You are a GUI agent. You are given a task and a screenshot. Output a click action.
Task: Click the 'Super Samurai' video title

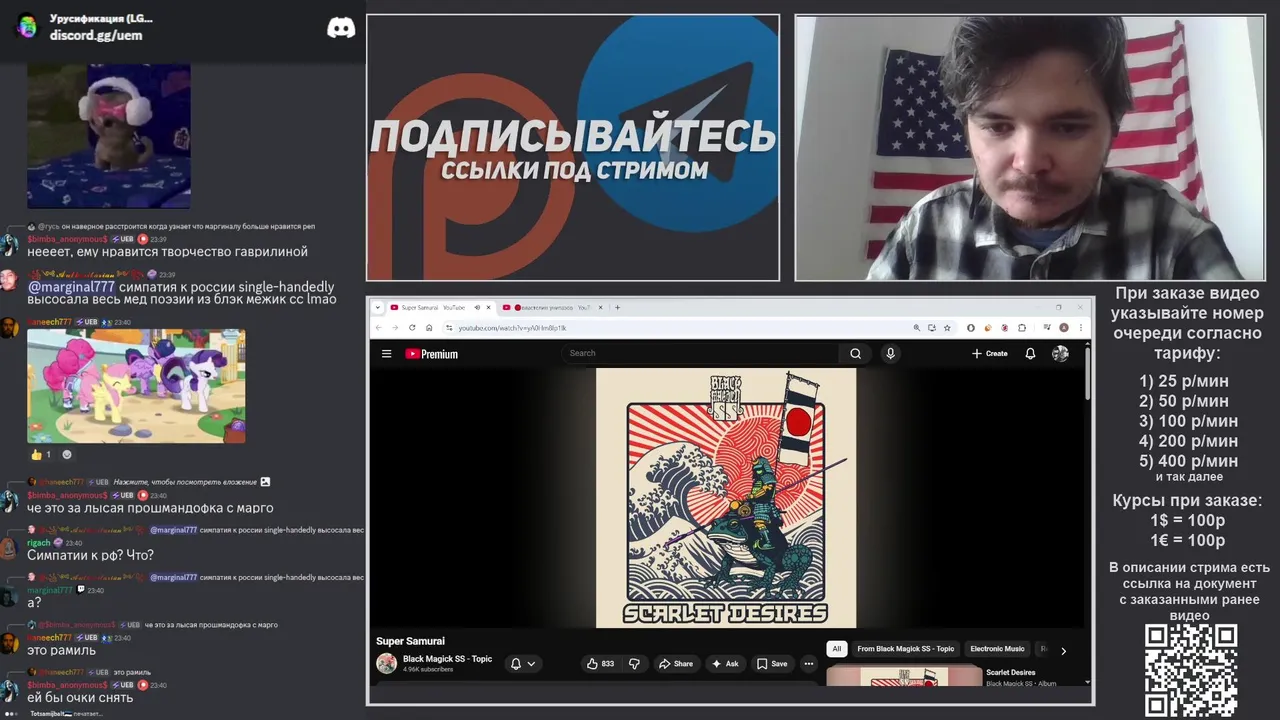pos(410,641)
